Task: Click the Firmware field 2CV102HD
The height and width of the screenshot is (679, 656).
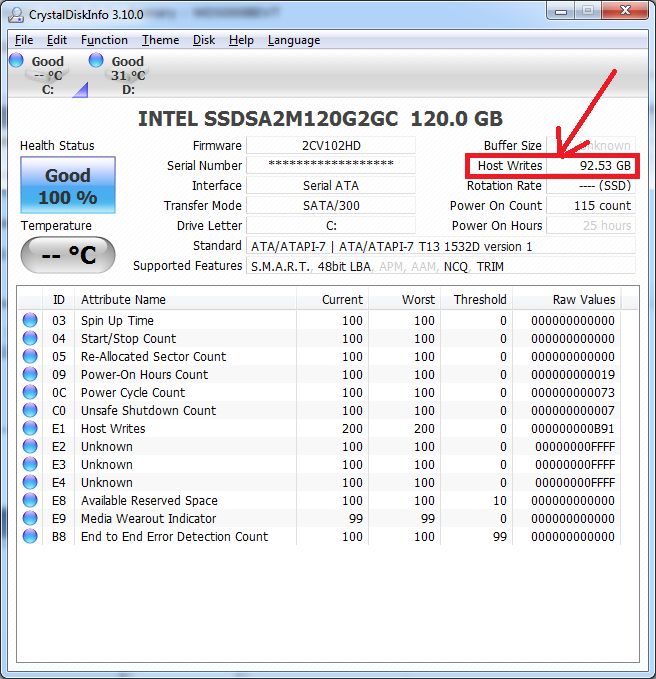Action: coord(331,146)
